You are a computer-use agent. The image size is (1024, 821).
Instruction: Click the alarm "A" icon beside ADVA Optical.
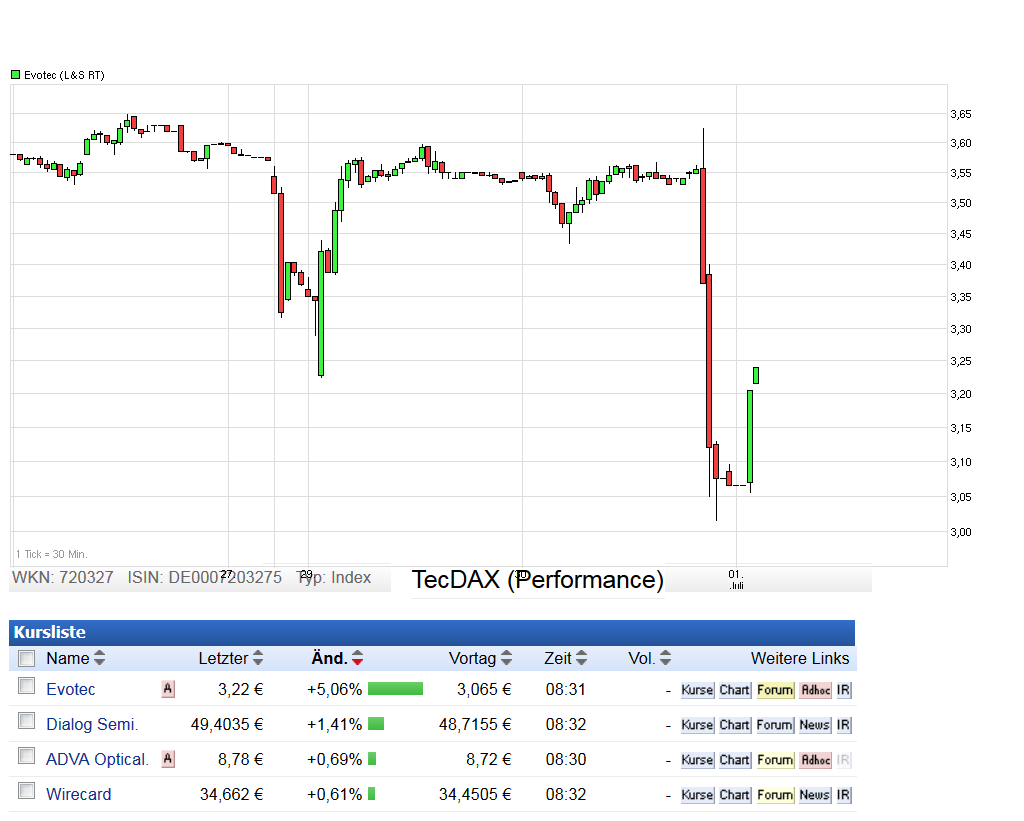coord(167,759)
